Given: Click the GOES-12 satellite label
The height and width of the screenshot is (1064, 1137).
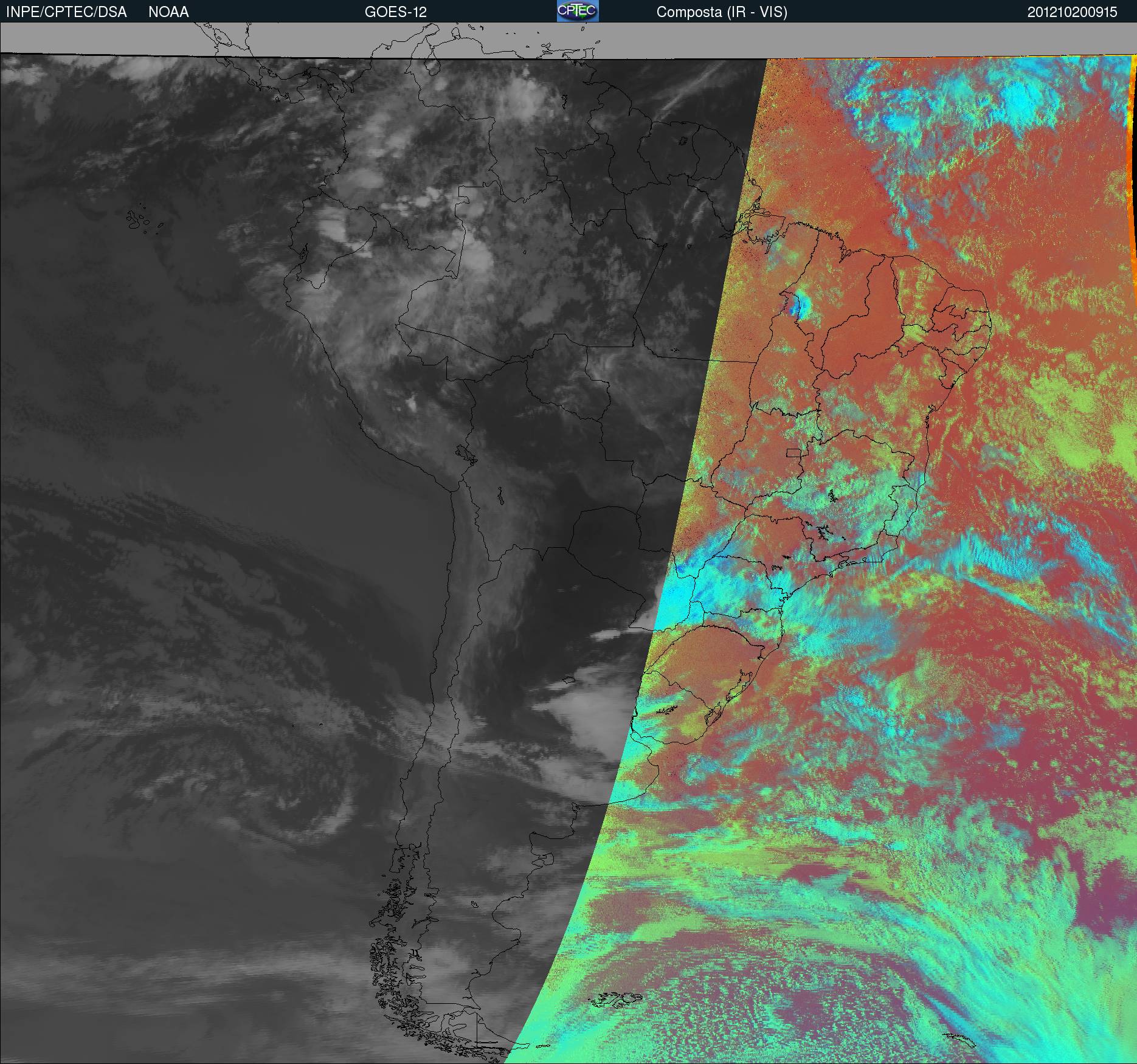Looking at the screenshot, I should pos(396,12).
